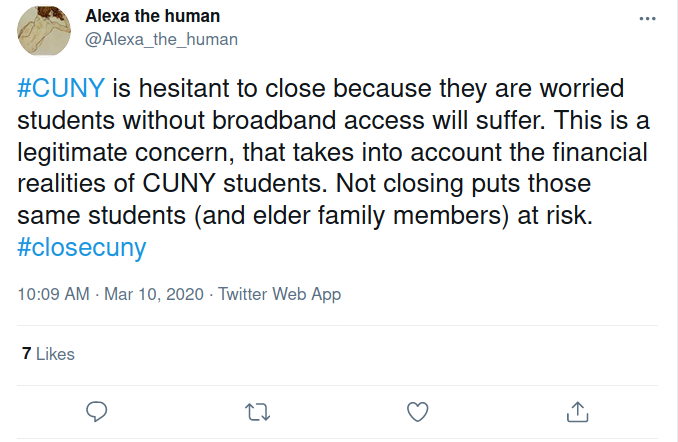The image size is (678, 442).
Task: Click the 10:09 AM timestamp
Action: pos(54,294)
